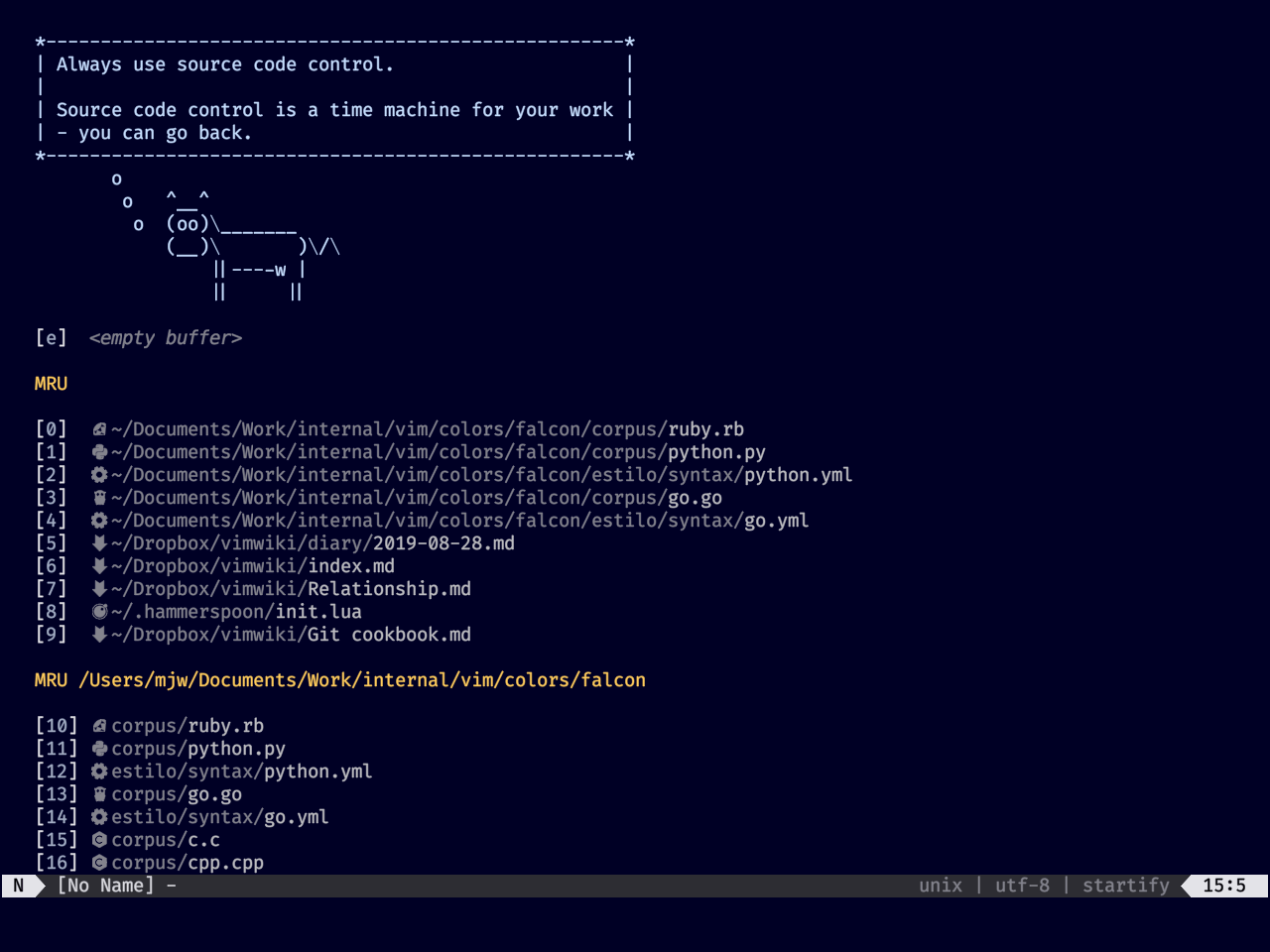The width and height of the screenshot is (1270, 952).
Task: Click the C icon beside corpus/c.c
Action: [99, 840]
